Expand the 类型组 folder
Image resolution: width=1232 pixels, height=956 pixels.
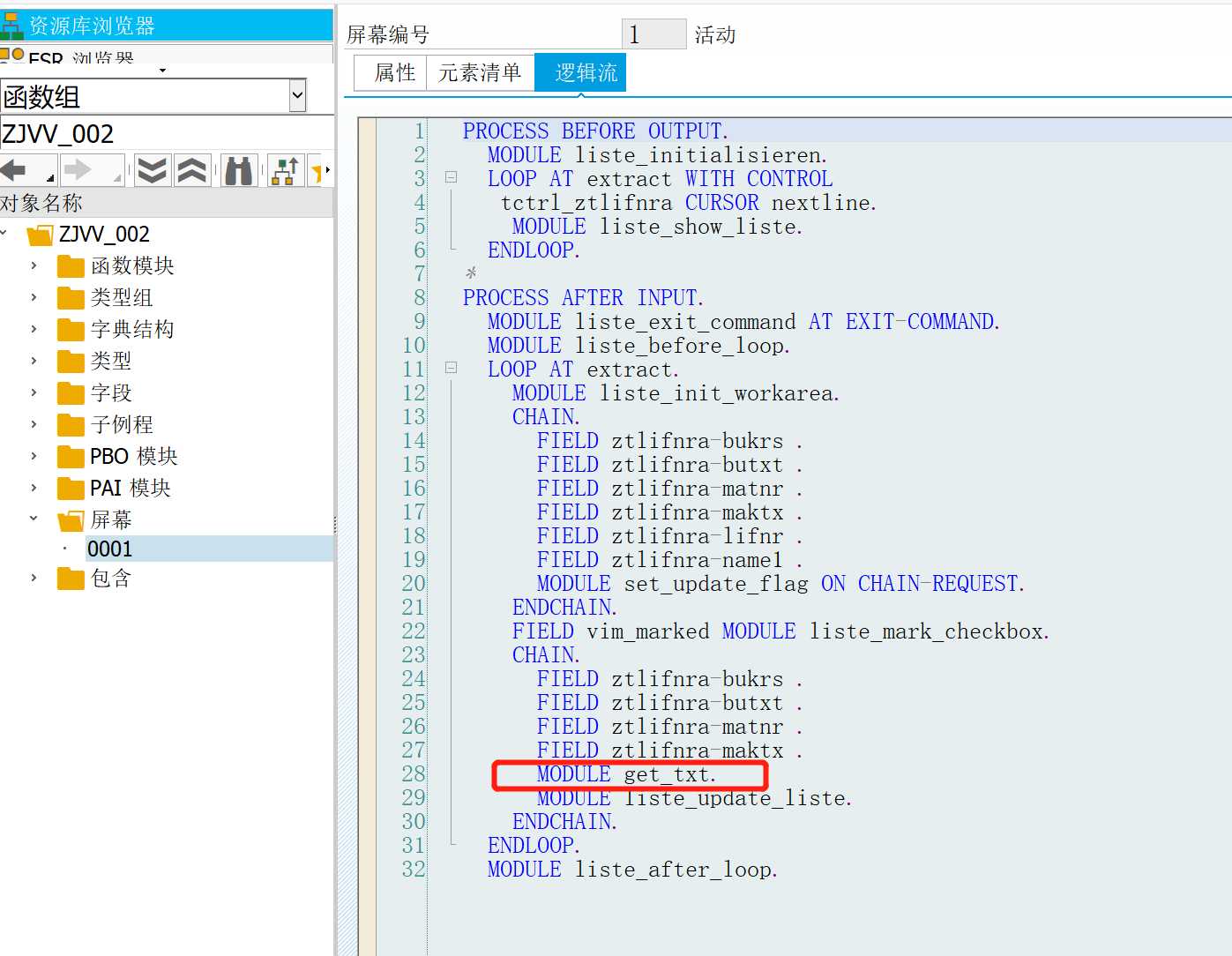pos(34,297)
